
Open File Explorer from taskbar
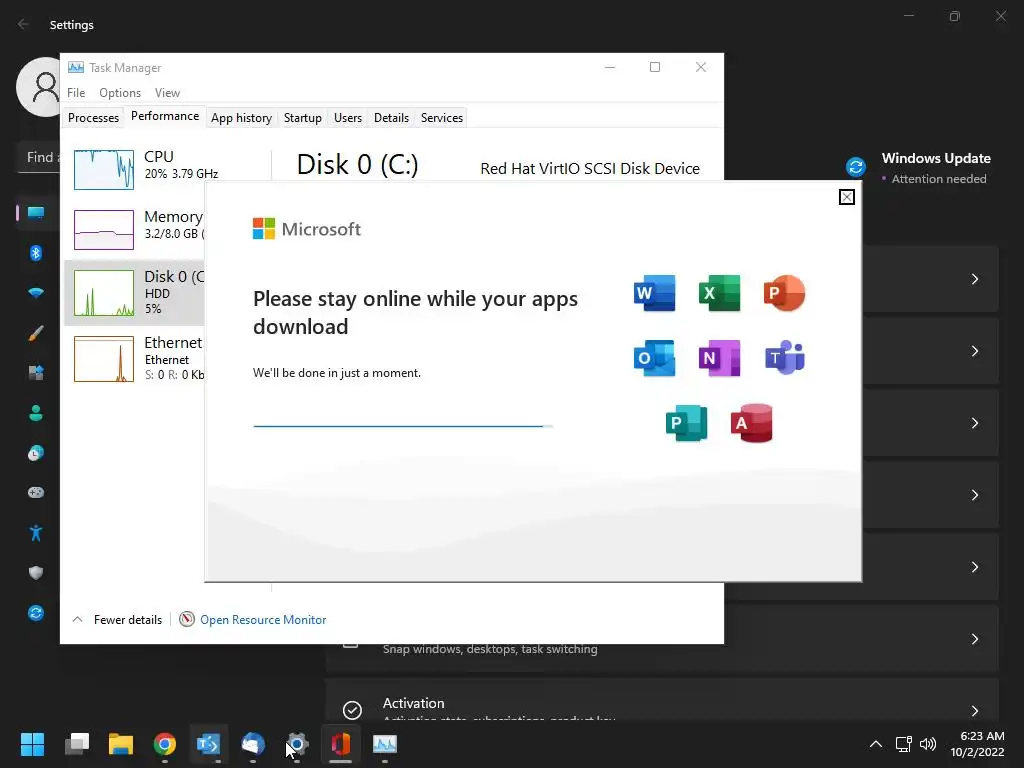click(121, 744)
